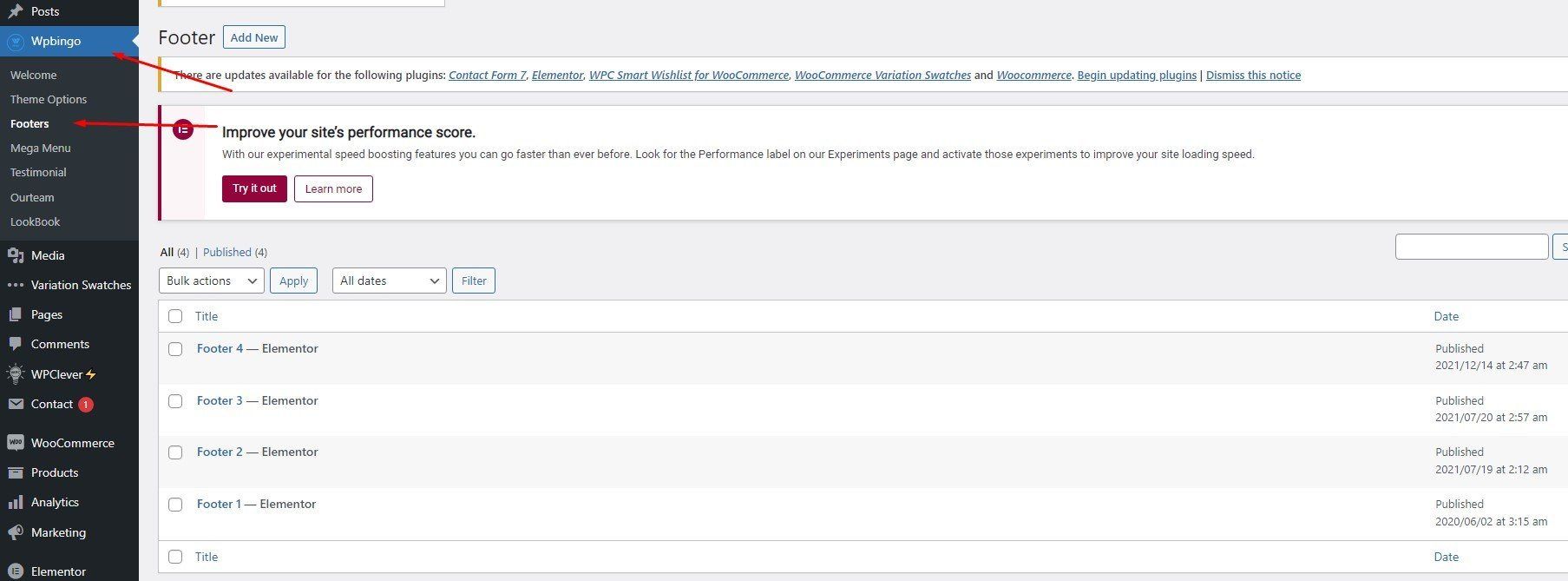1568x581 pixels.
Task: Click the Media icon in sidebar
Action: [15, 255]
